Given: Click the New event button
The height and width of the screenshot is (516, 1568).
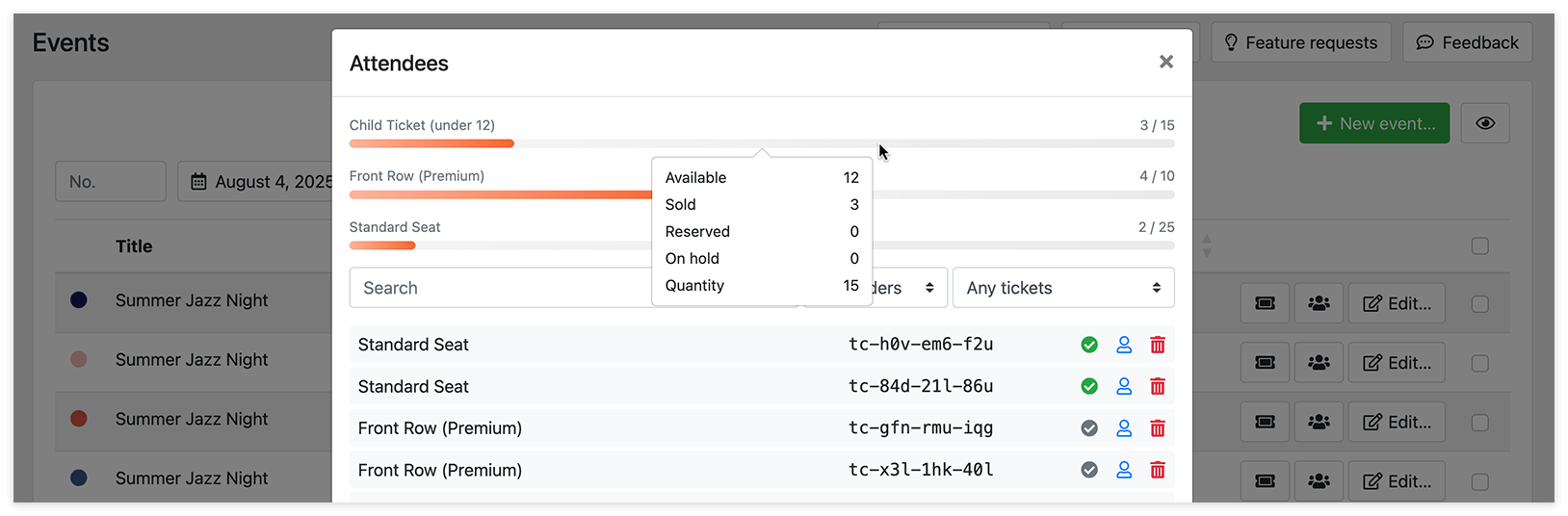Looking at the screenshot, I should tap(1374, 123).
